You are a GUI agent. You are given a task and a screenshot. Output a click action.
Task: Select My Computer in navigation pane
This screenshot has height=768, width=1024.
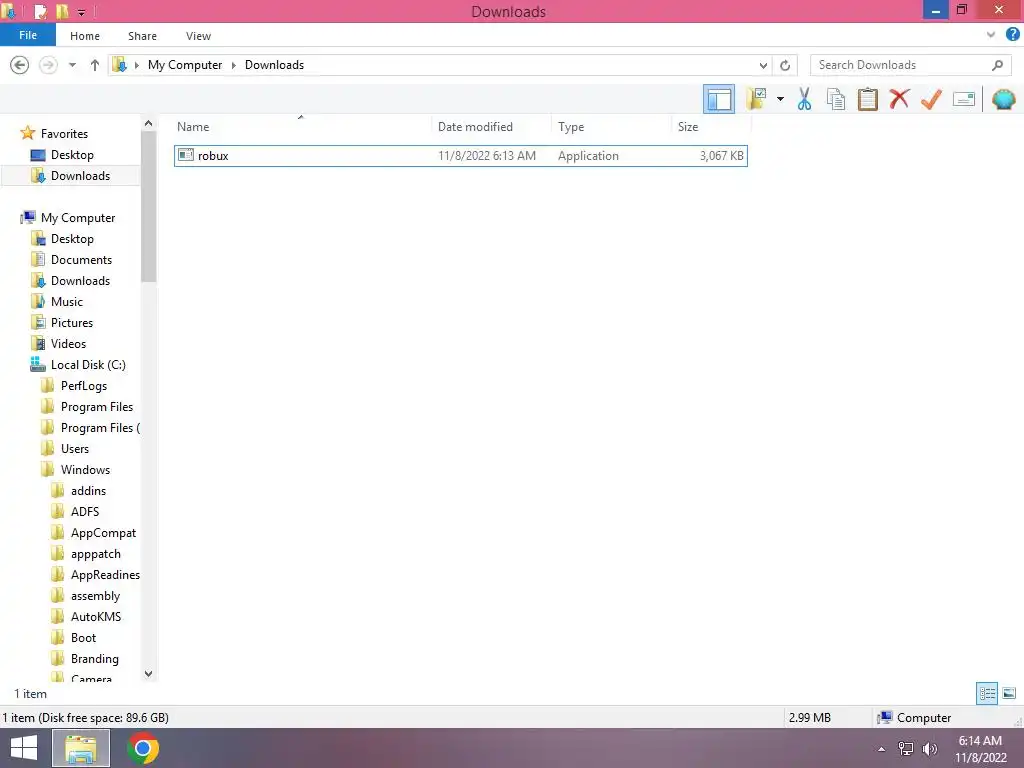pos(78,217)
